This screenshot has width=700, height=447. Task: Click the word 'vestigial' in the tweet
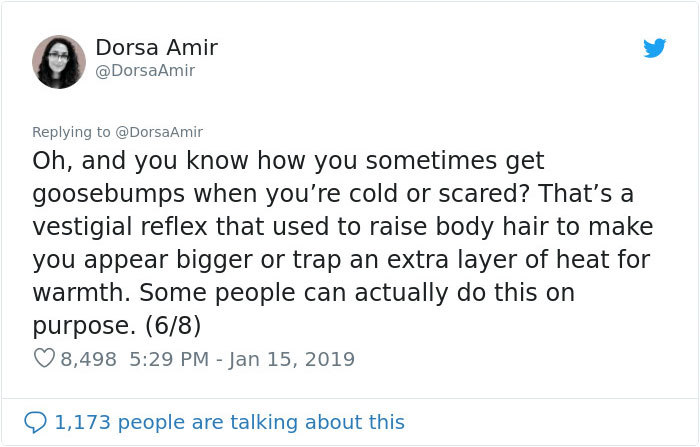coord(87,226)
